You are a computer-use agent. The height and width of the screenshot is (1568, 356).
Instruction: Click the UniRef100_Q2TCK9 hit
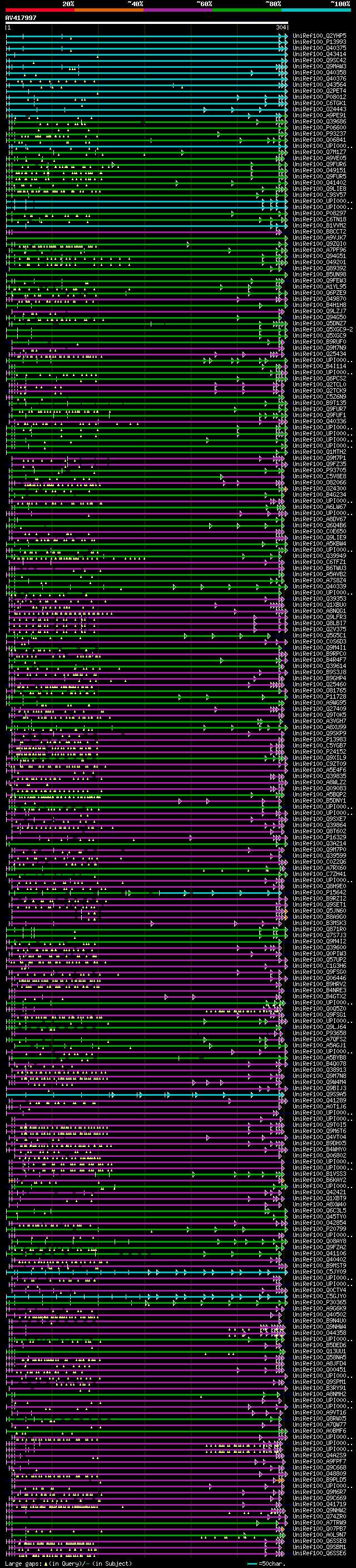(x=319, y=391)
